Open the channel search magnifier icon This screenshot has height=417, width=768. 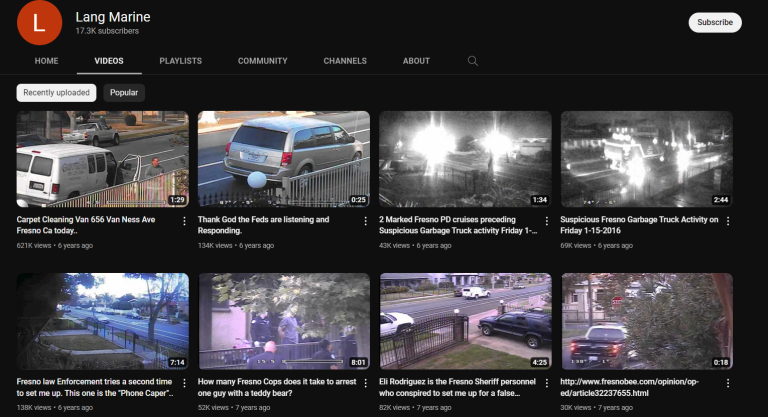tap(473, 61)
